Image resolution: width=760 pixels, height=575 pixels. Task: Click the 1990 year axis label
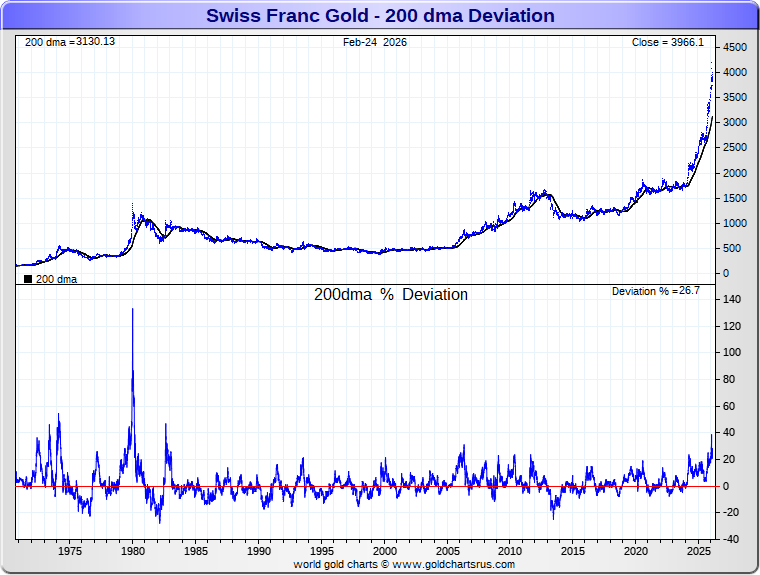coord(259,551)
